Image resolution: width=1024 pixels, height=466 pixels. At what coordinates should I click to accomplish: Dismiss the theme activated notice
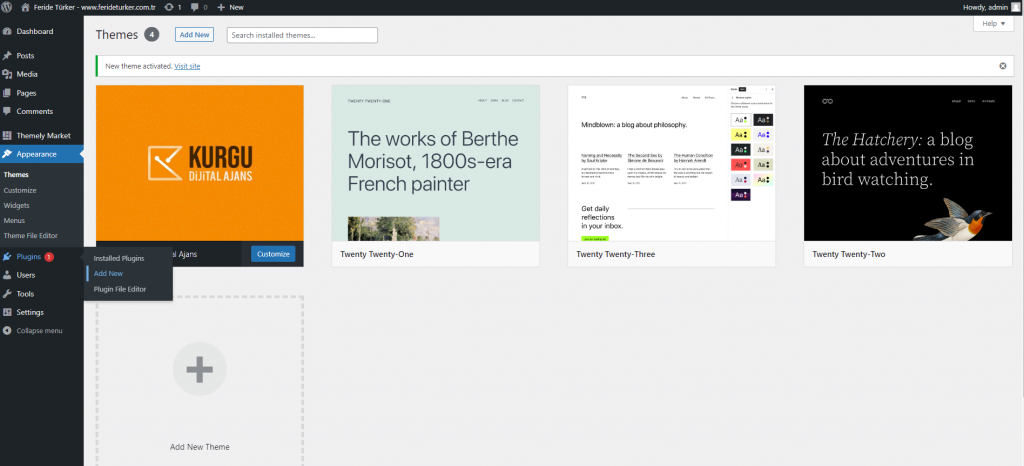[x=1002, y=66]
